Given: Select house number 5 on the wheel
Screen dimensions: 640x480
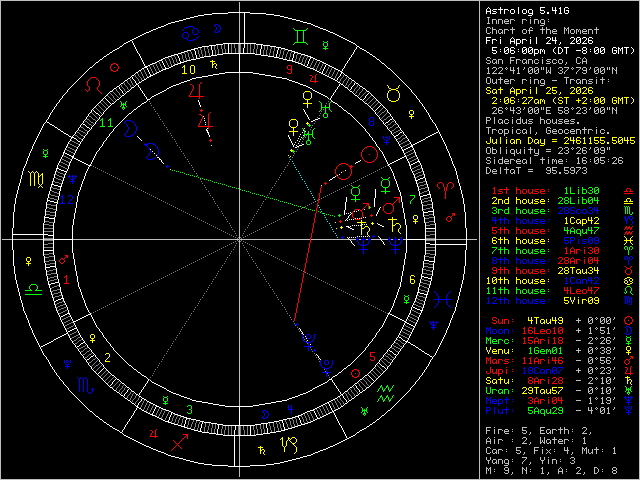Looking at the screenshot, I should (372, 355).
